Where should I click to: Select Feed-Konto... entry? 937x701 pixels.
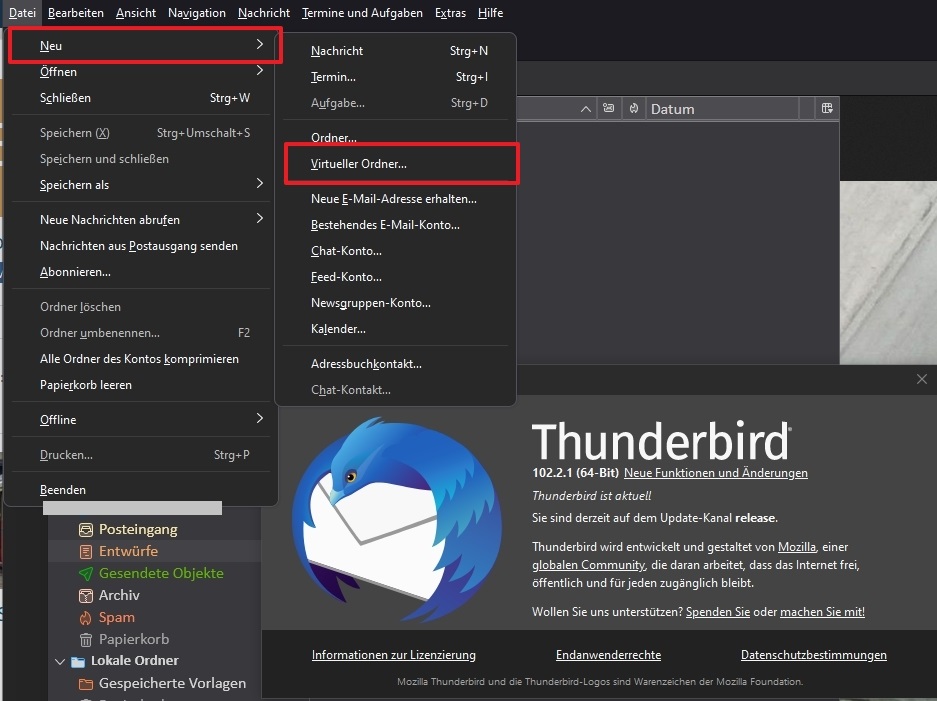point(395,277)
